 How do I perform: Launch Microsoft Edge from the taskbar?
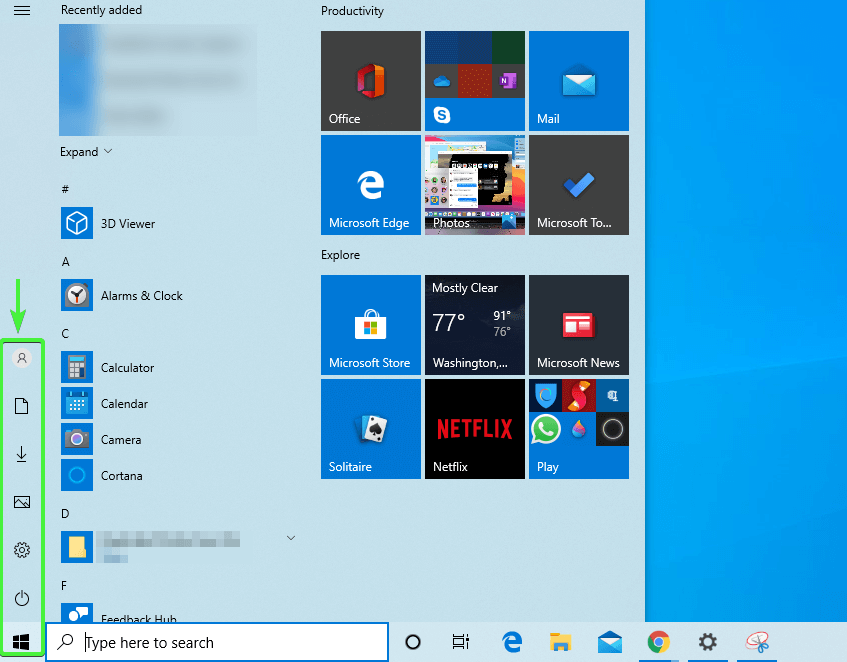click(x=511, y=643)
